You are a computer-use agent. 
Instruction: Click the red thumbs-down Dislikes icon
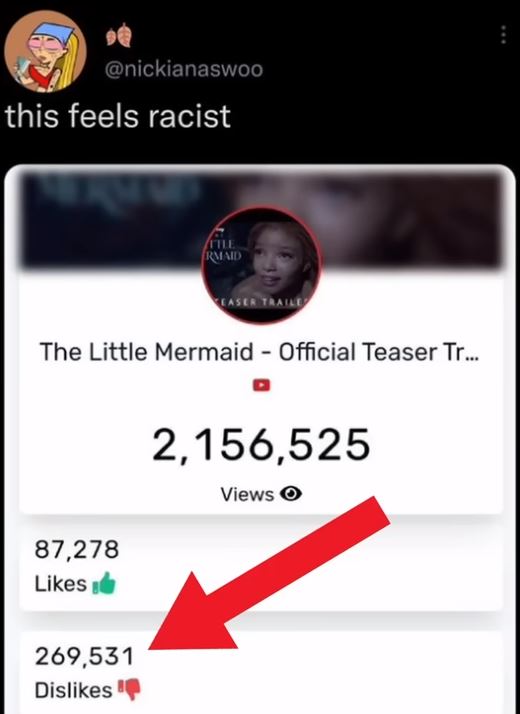[130, 690]
